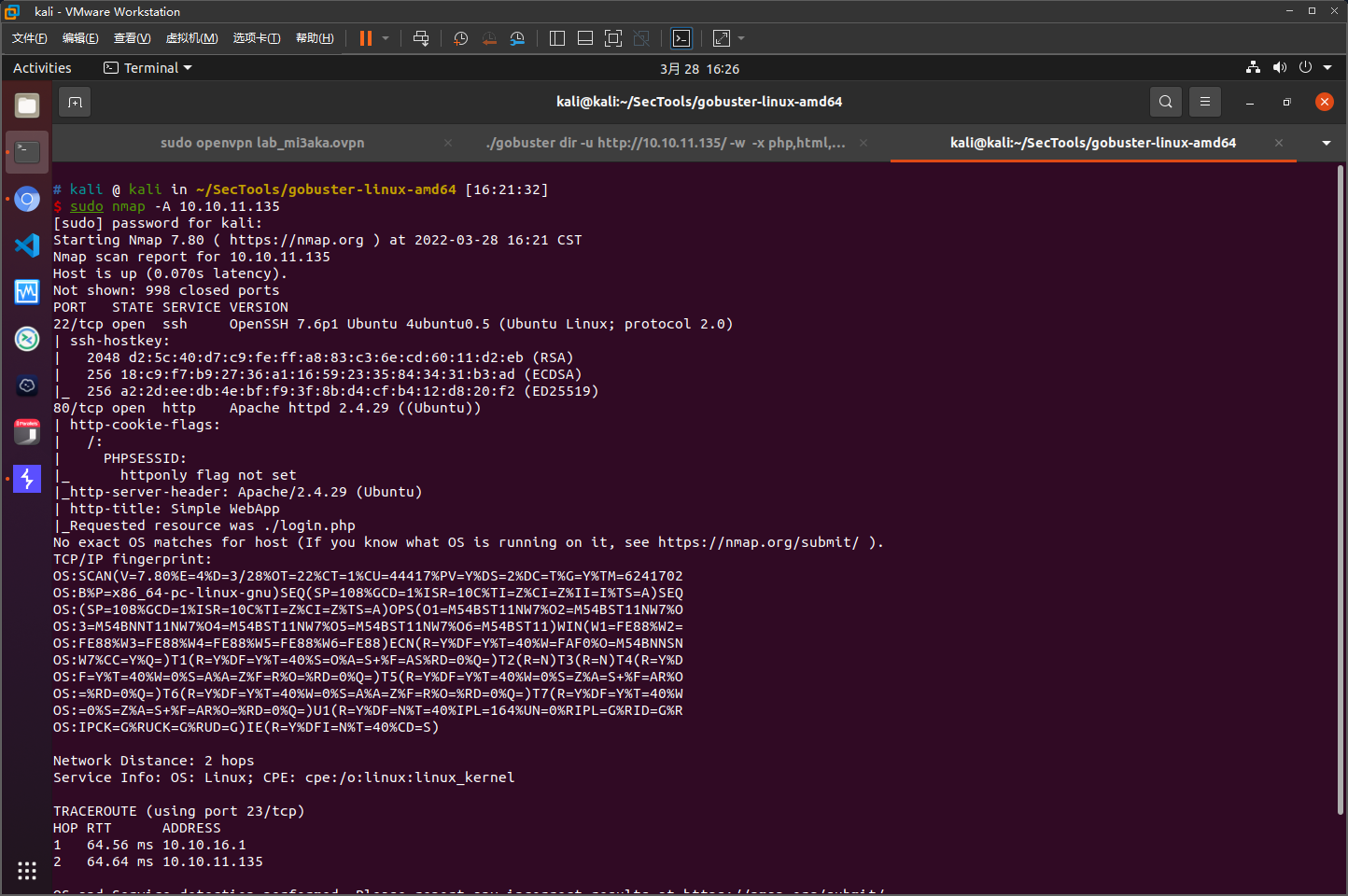The image size is (1348, 896).
Task: Open the 帮助(H) menu
Action: 315,38
